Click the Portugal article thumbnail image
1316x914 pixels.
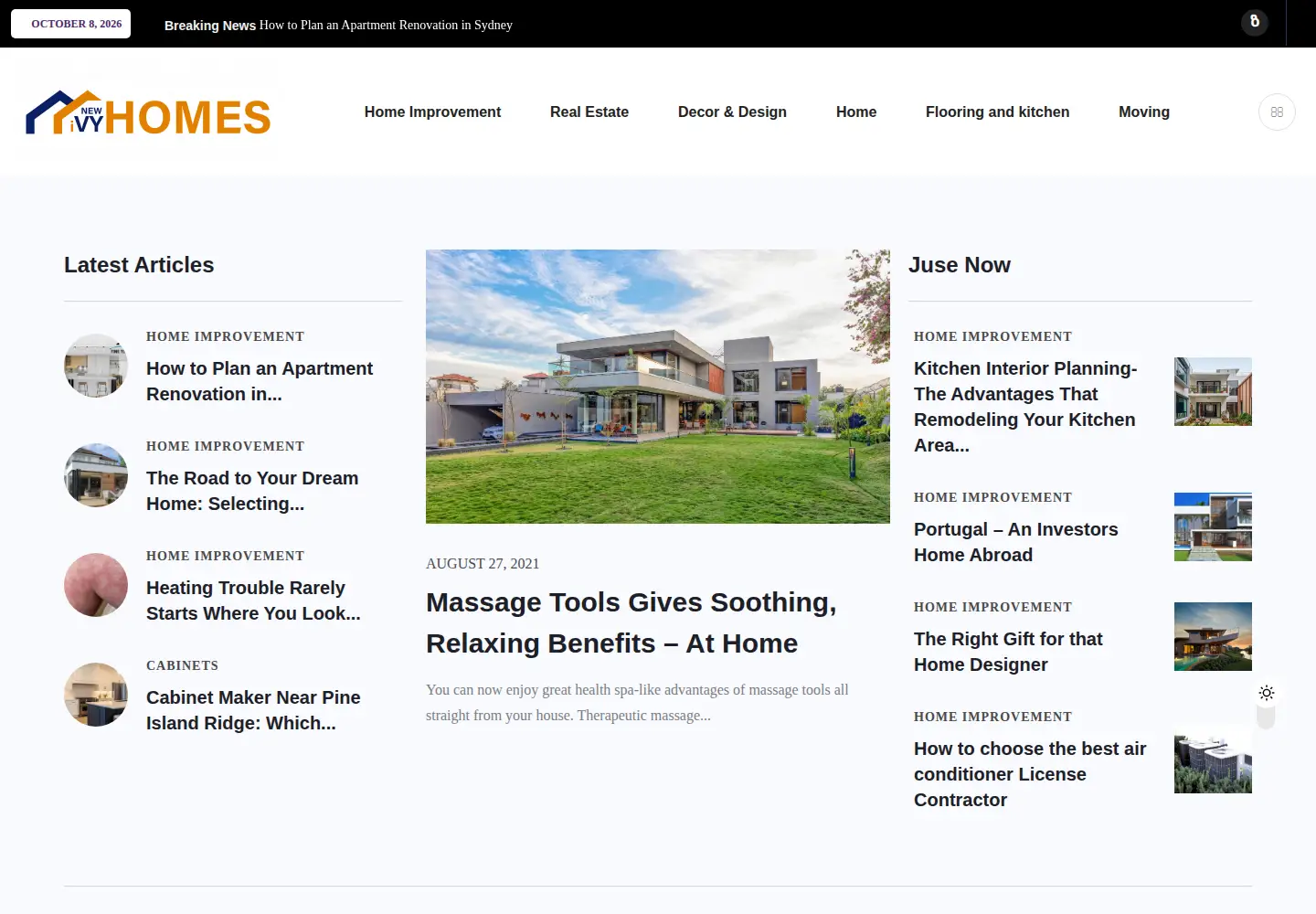[1213, 526]
